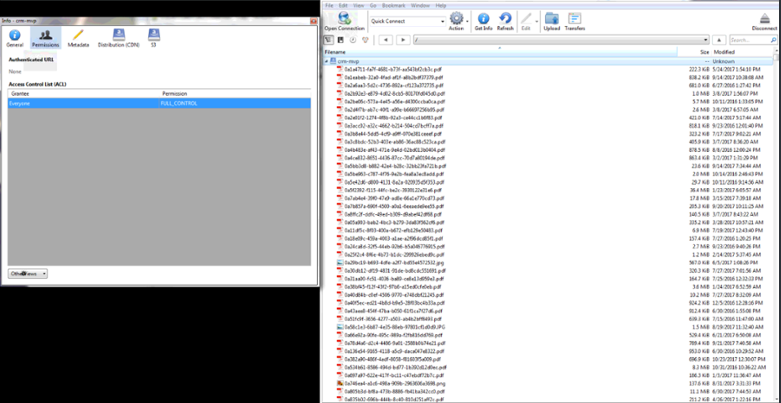Refresh the file listing
The height and width of the screenshot is (403, 781).
(505, 20)
